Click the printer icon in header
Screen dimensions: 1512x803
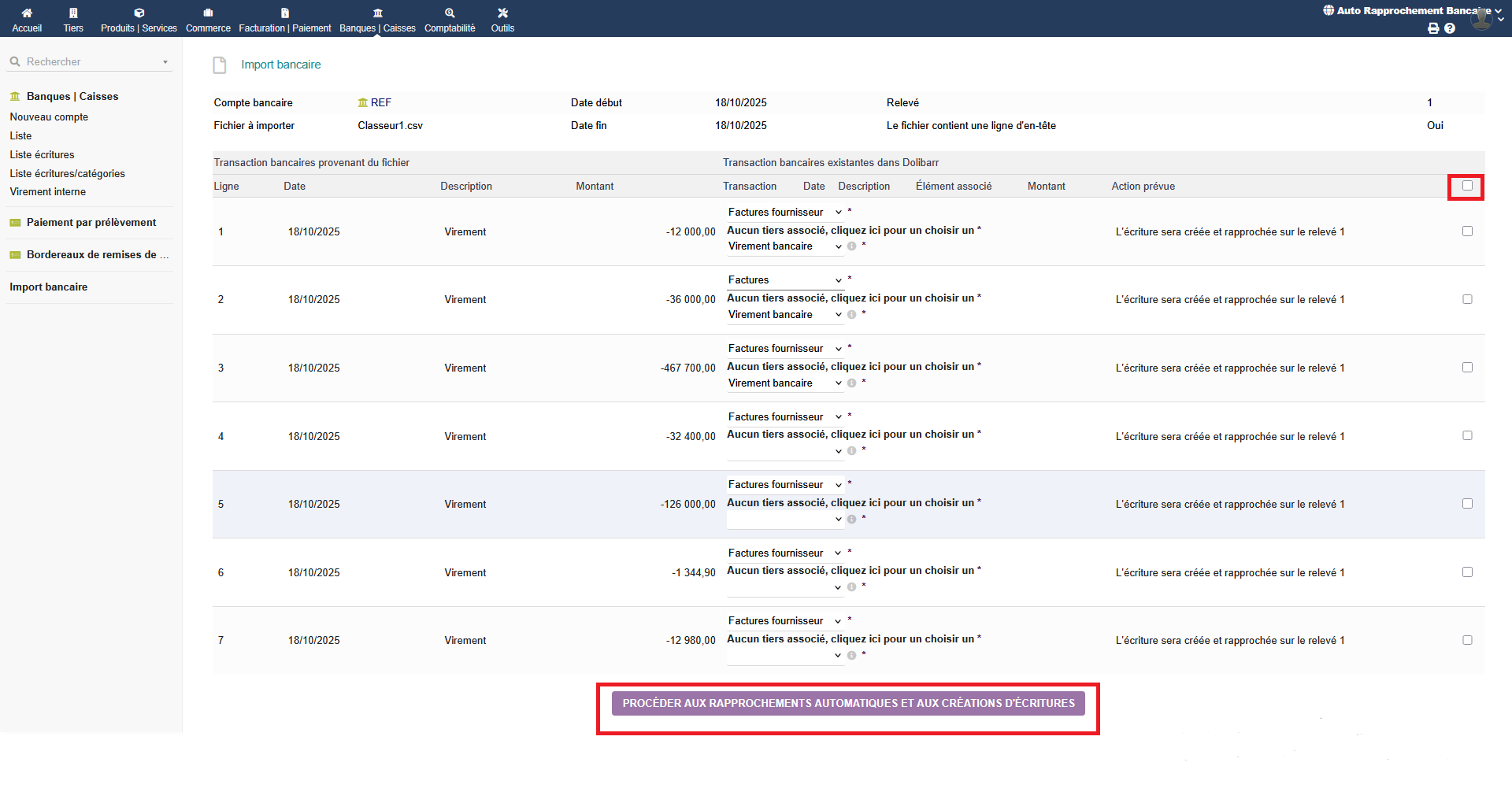(1433, 28)
